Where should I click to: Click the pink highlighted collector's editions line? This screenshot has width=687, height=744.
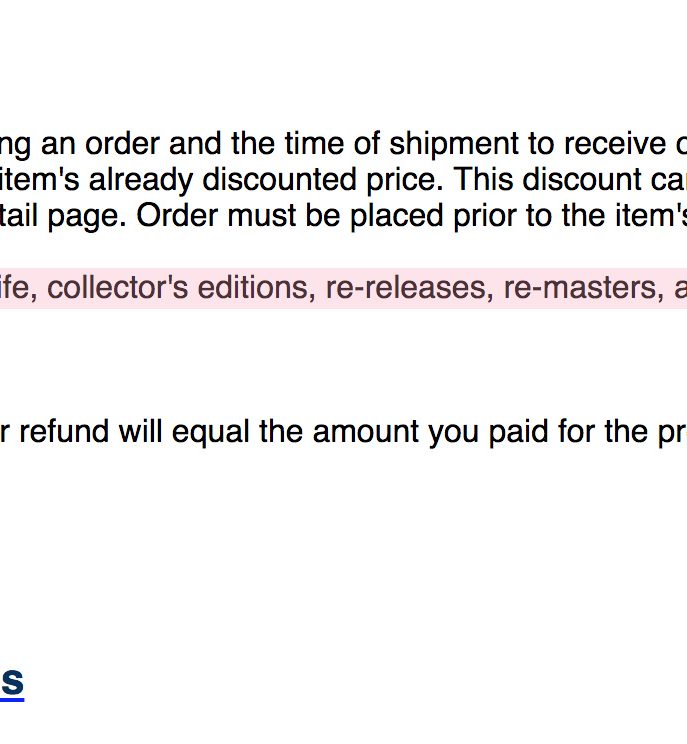[x=344, y=288]
